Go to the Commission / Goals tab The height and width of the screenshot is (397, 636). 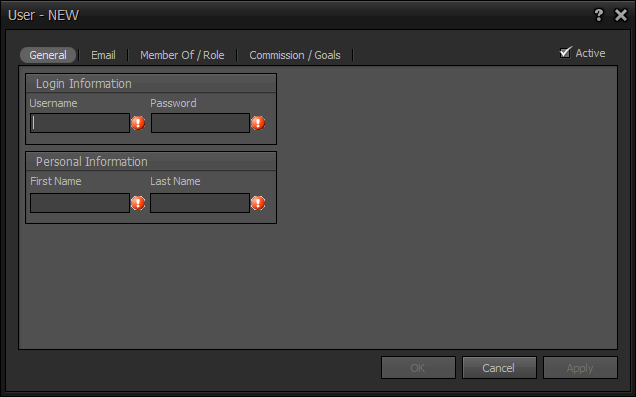click(x=295, y=55)
